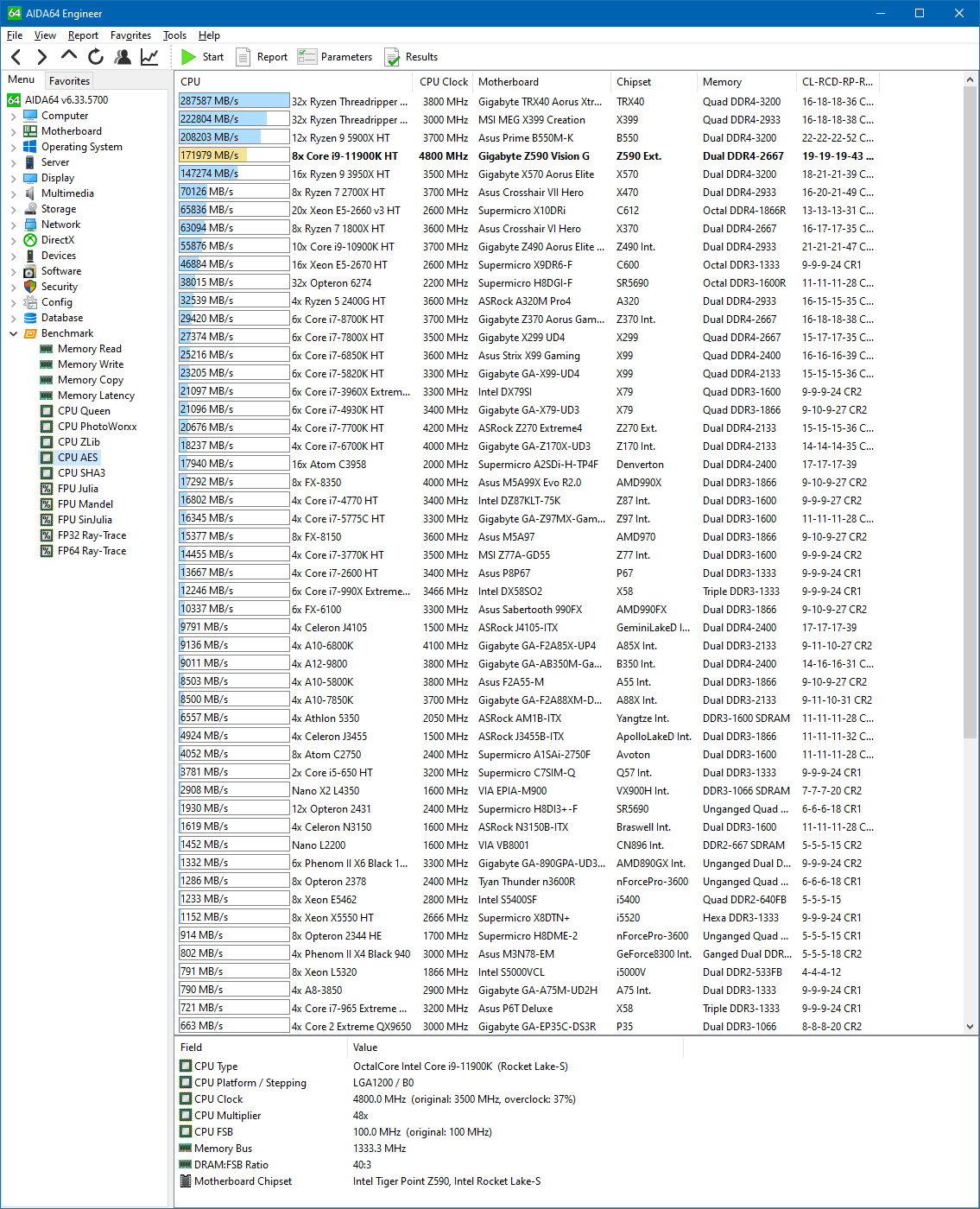The height and width of the screenshot is (1209, 980).
Task: Click the Start button label
Action: tap(213, 57)
